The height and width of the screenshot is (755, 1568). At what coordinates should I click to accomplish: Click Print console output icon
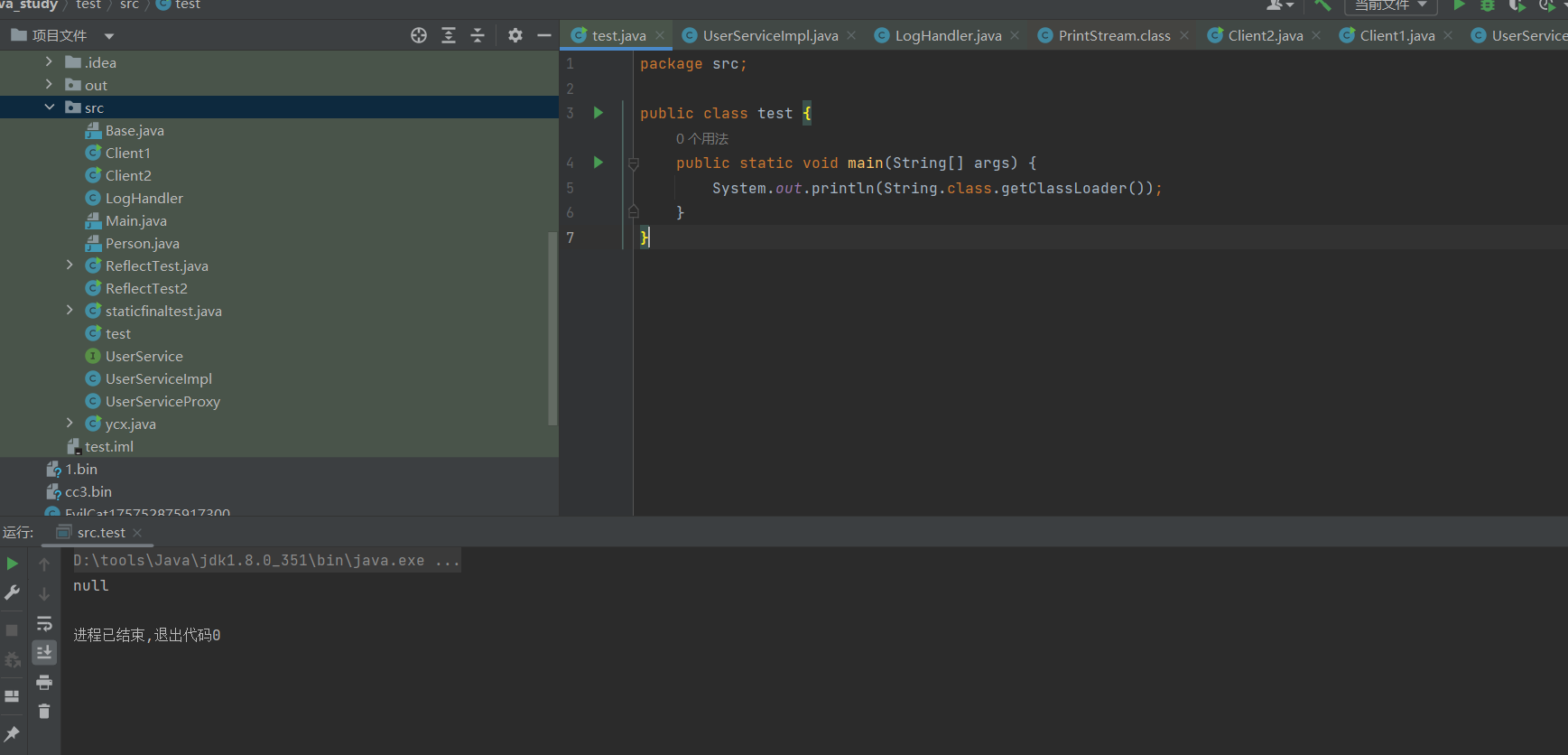(x=44, y=682)
